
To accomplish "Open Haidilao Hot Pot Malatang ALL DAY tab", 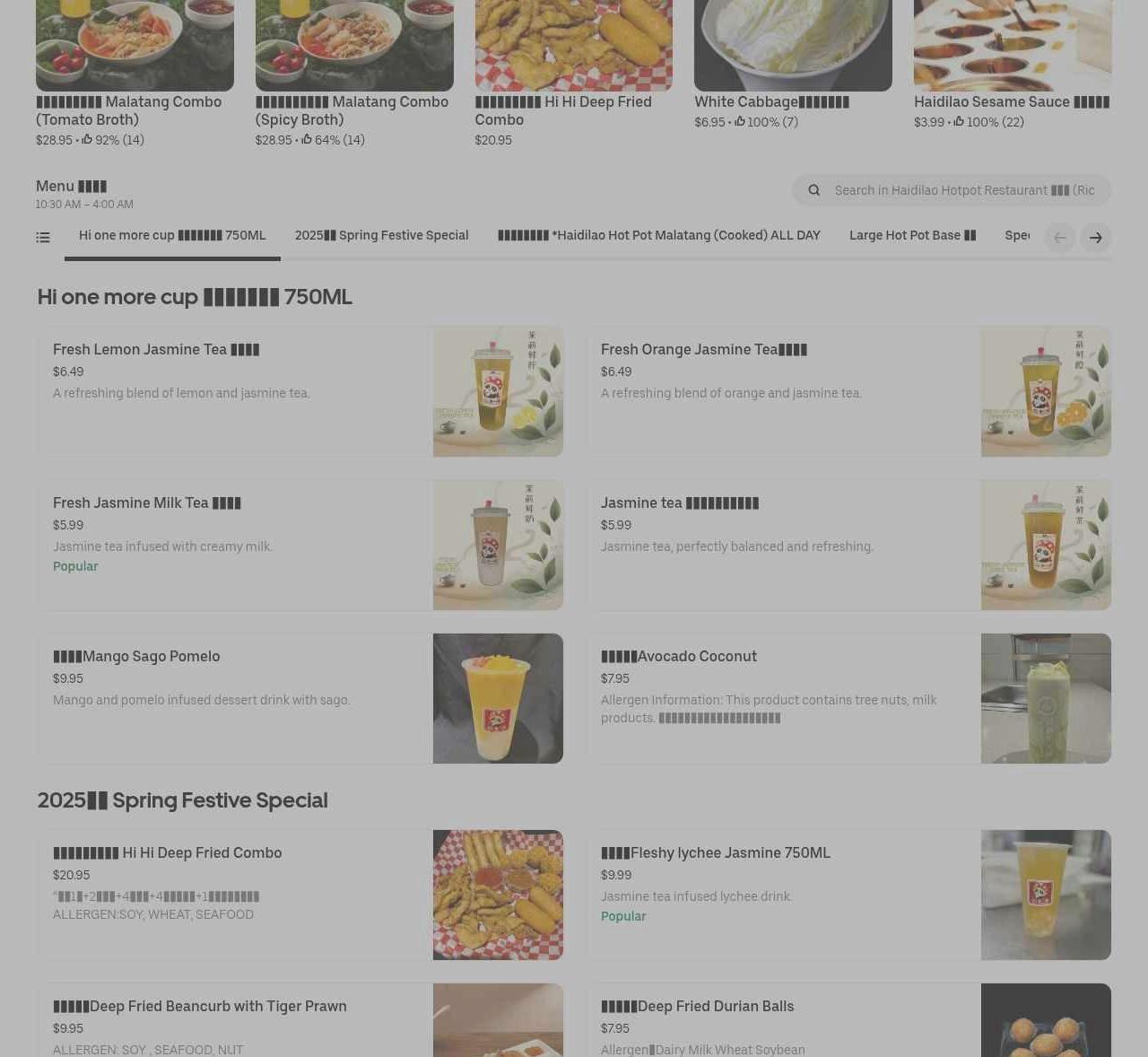I will (659, 236).
